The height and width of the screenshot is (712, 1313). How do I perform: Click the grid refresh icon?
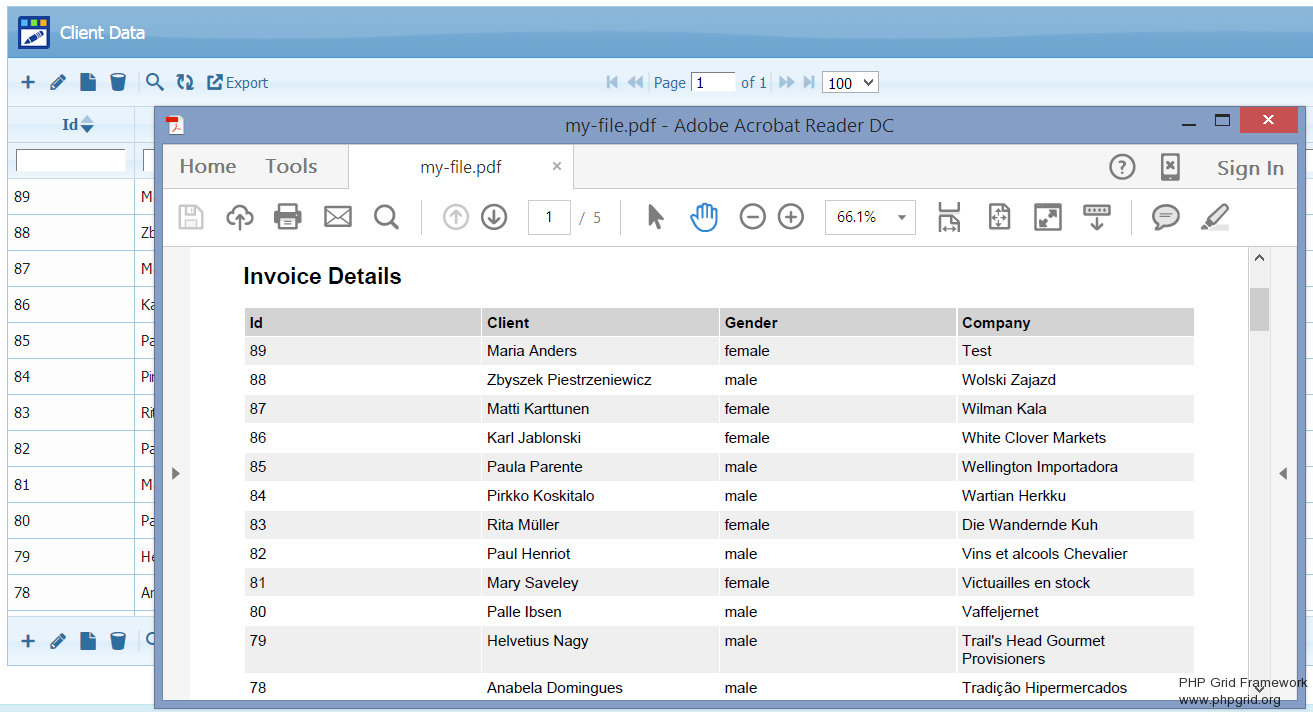185,83
